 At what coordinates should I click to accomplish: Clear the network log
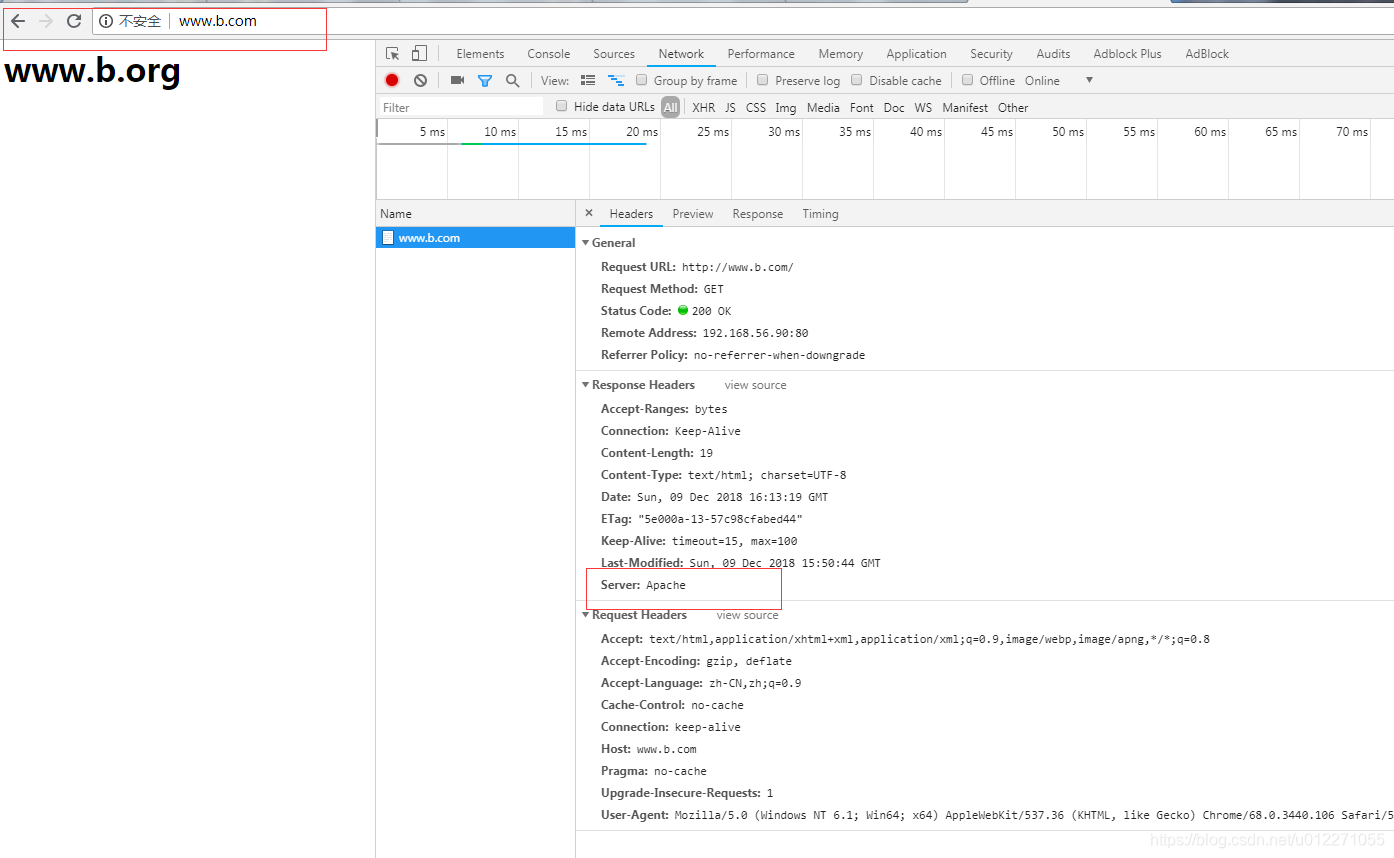point(420,80)
